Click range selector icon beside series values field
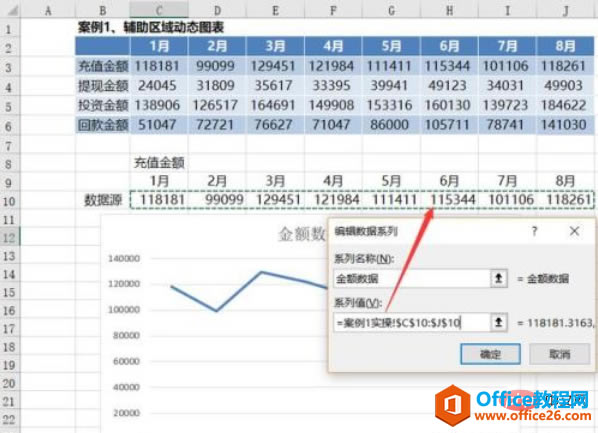 498,323
